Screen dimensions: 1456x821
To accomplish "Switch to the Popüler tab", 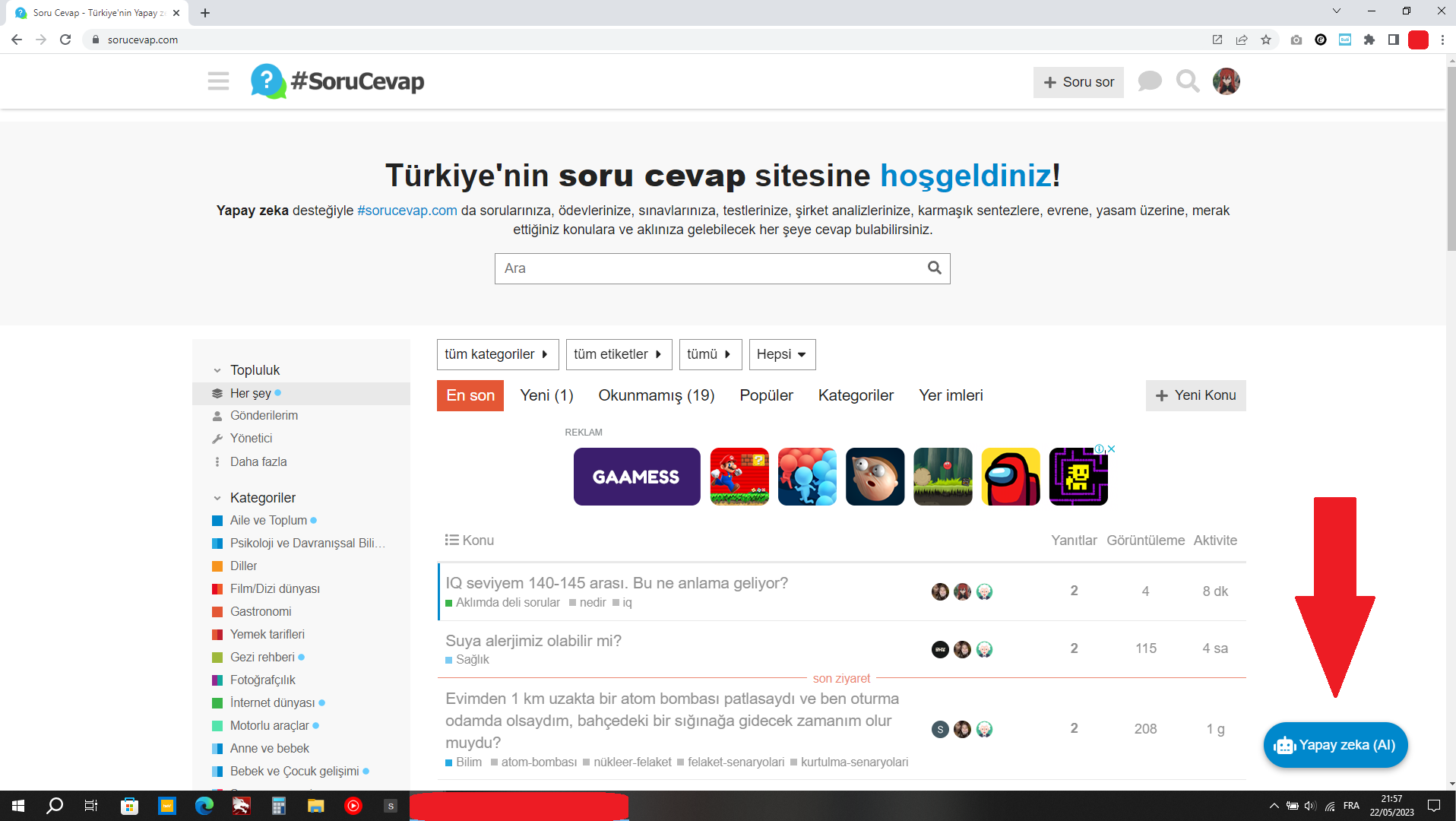I will [x=766, y=395].
